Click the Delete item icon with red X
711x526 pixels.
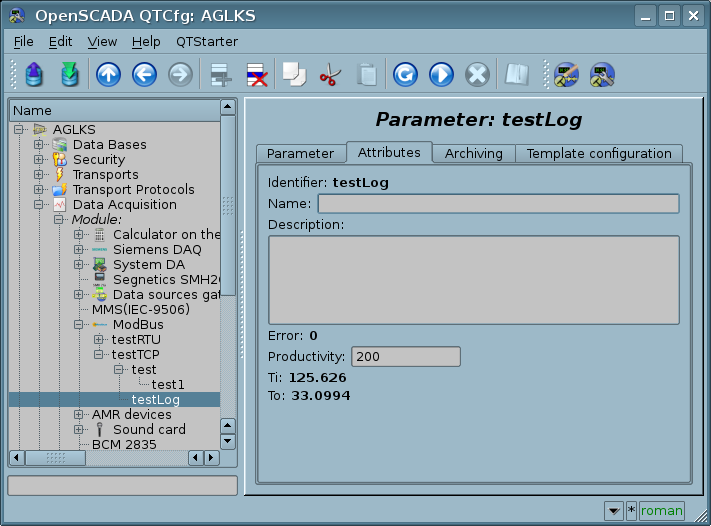click(257, 75)
